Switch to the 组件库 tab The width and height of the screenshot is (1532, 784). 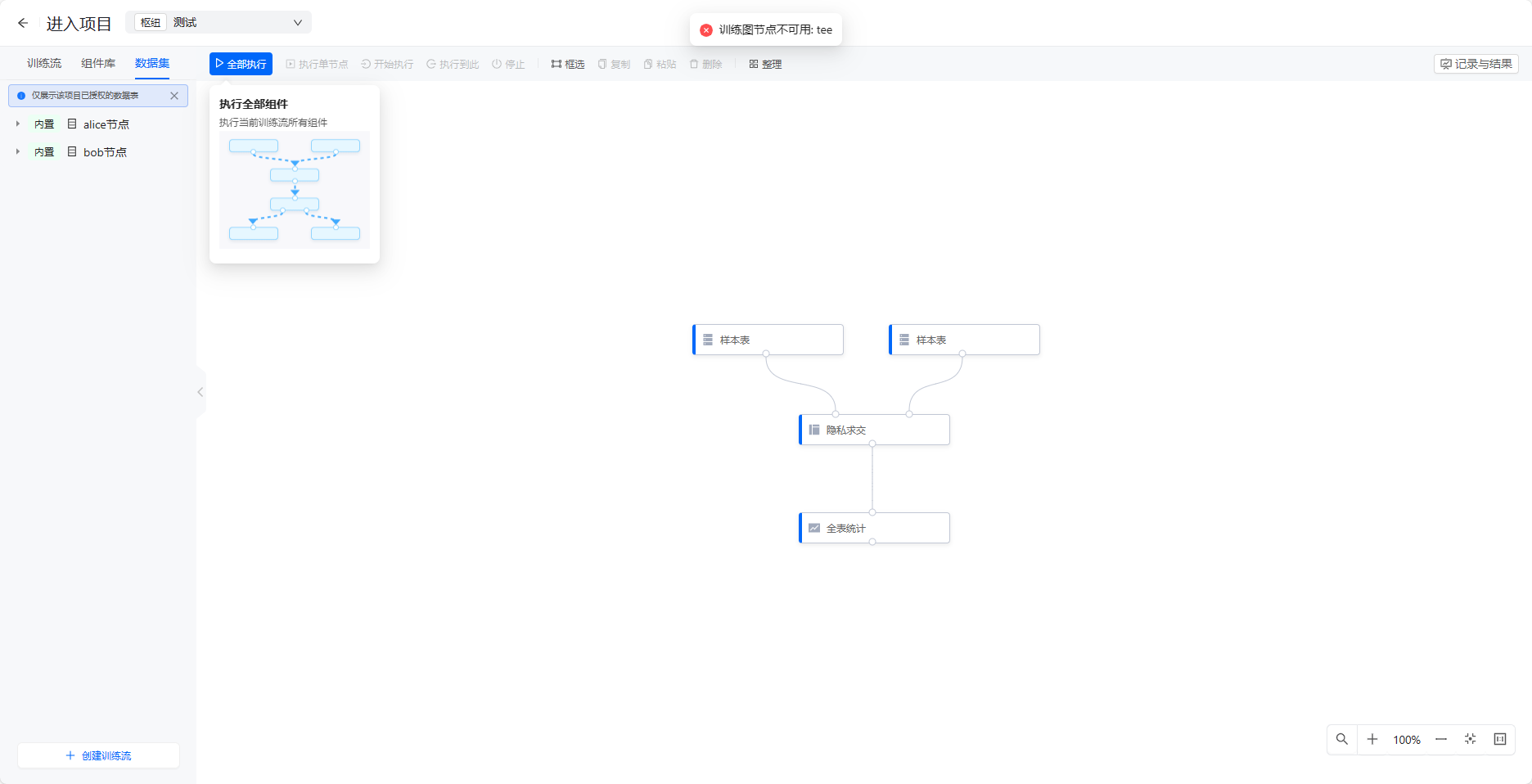click(x=97, y=63)
